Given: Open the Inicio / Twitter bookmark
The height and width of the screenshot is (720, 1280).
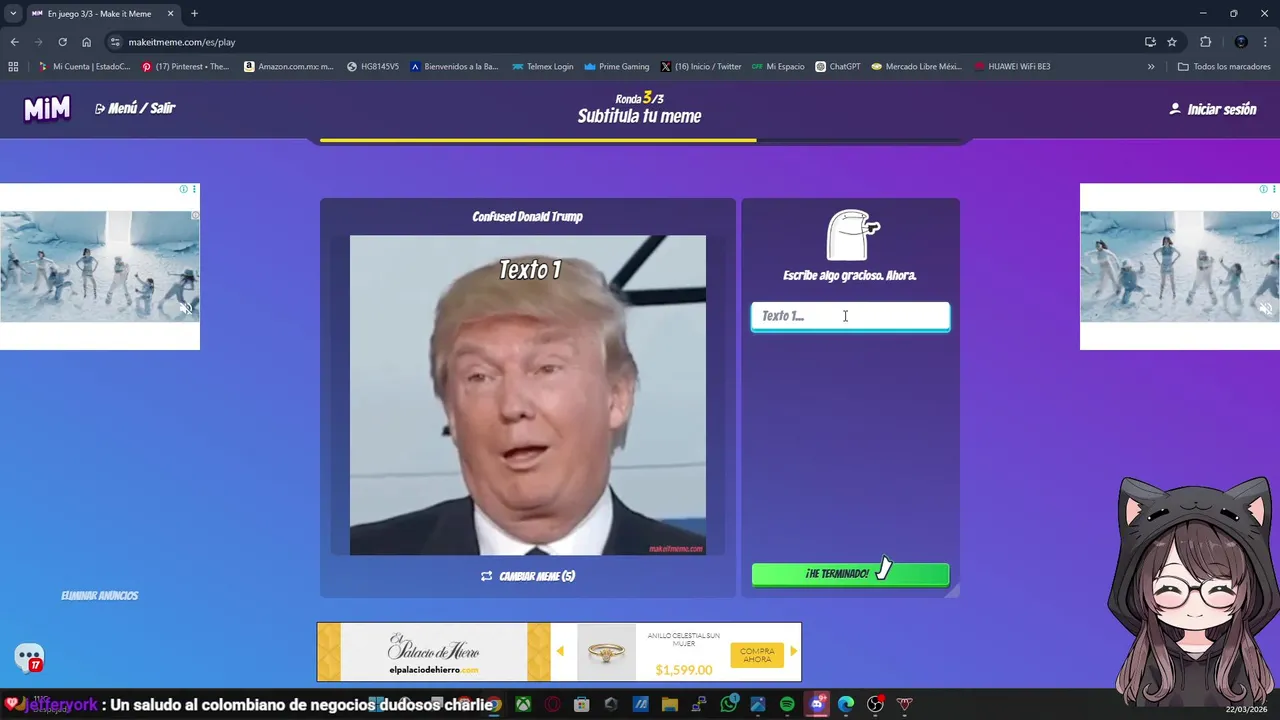Looking at the screenshot, I should tap(701, 67).
